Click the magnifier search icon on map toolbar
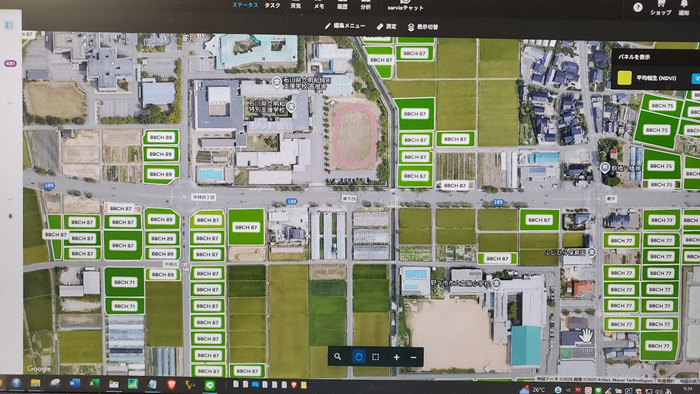The image size is (700, 394). 338,357
